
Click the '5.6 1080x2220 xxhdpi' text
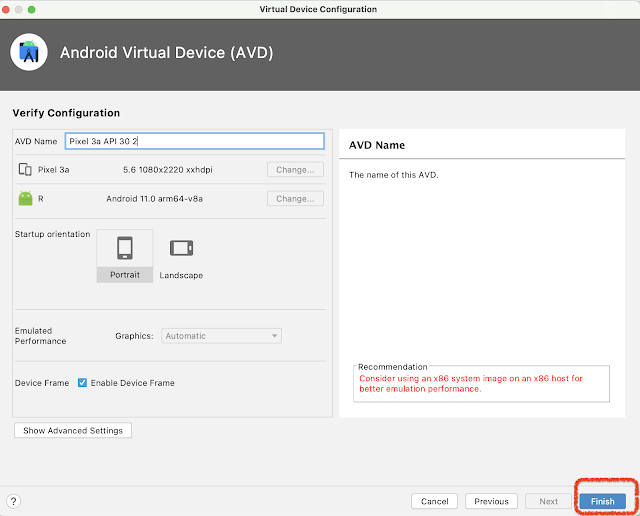pyautogui.click(x=168, y=169)
